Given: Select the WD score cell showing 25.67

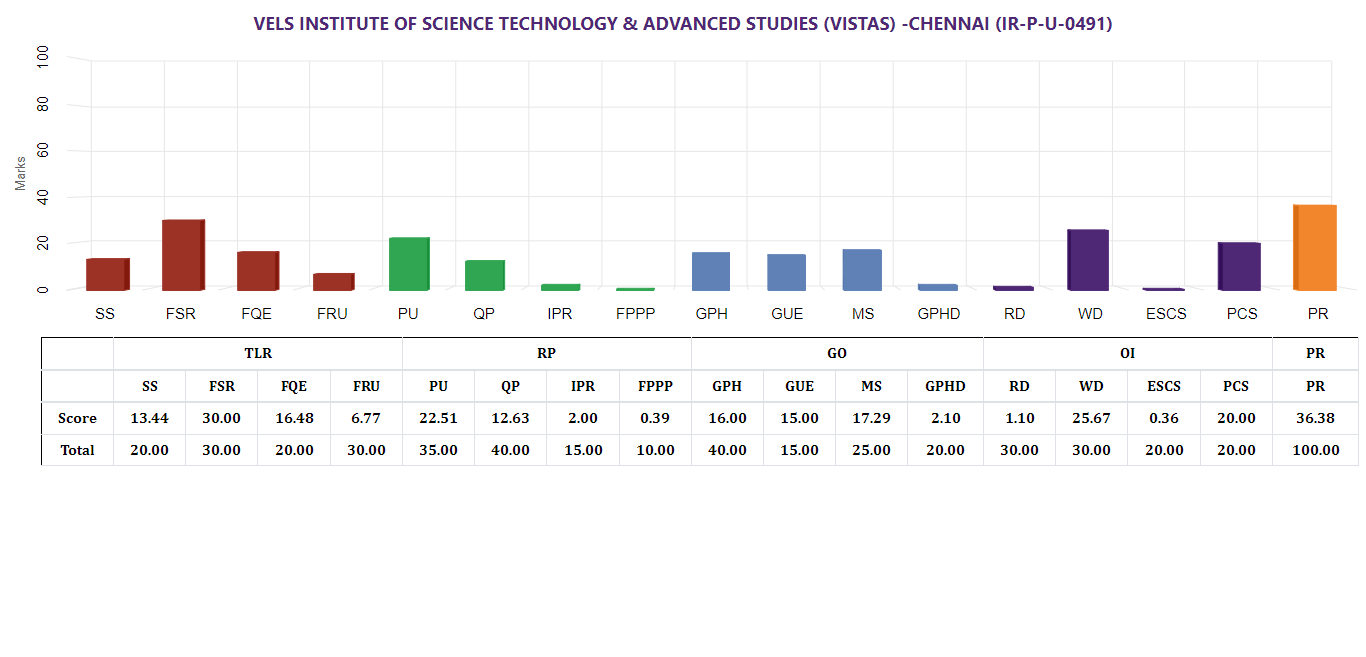Looking at the screenshot, I should [x=1091, y=418].
